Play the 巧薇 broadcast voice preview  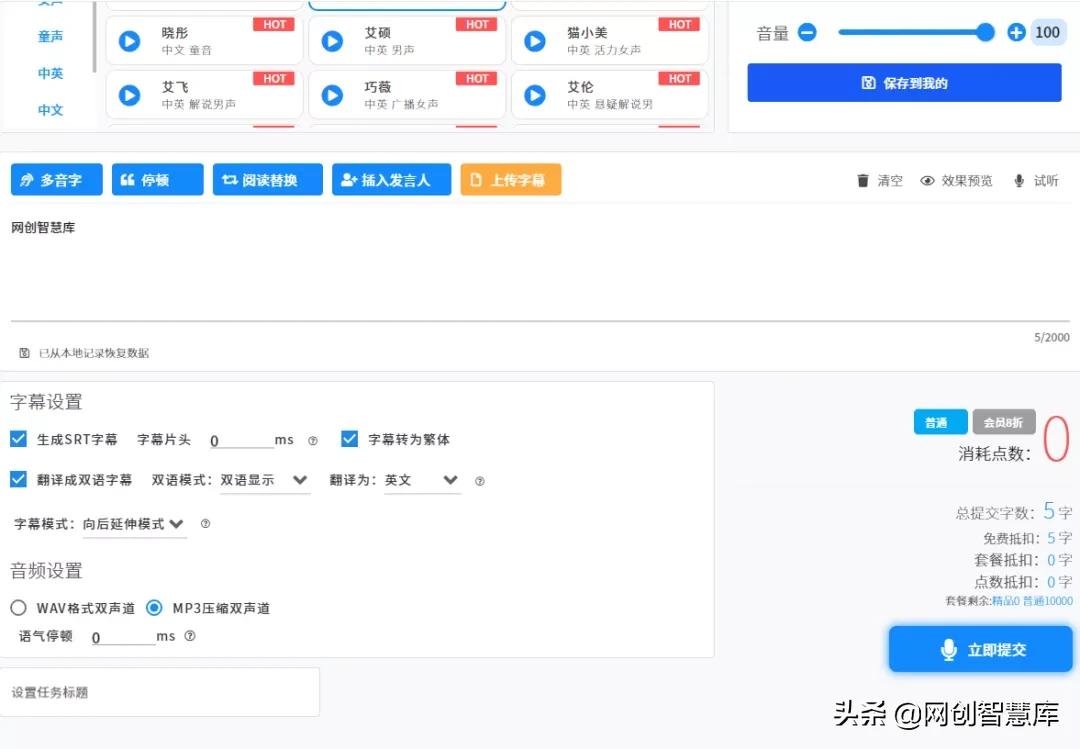click(x=331, y=94)
